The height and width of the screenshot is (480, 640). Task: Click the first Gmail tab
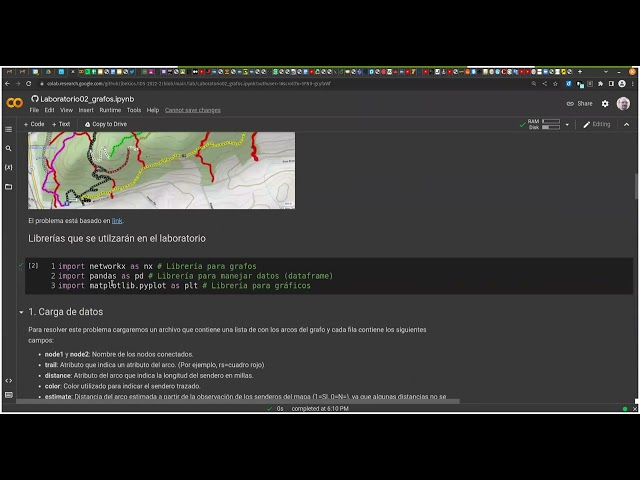[9, 72]
